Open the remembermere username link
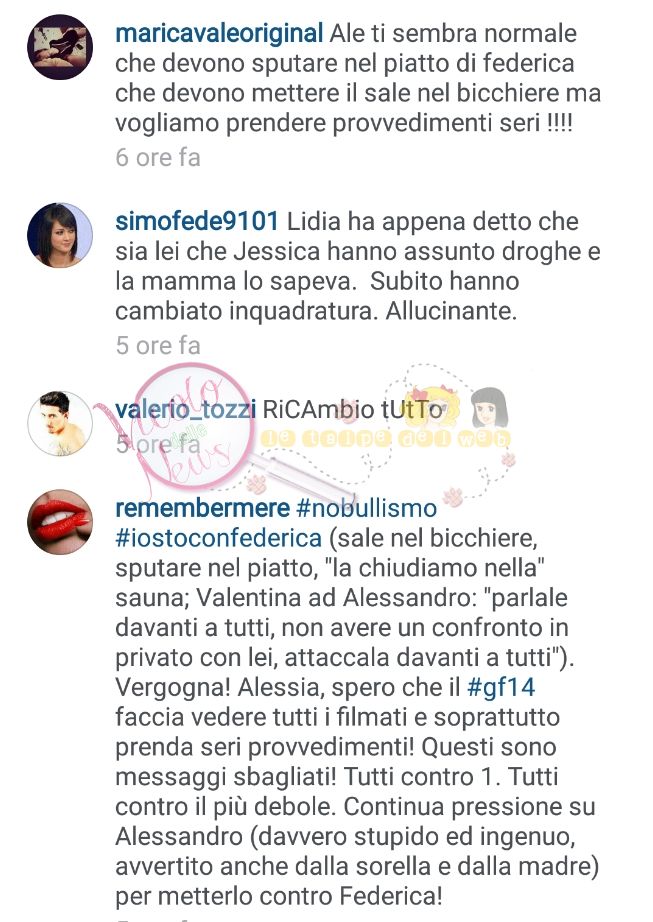 tap(202, 508)
